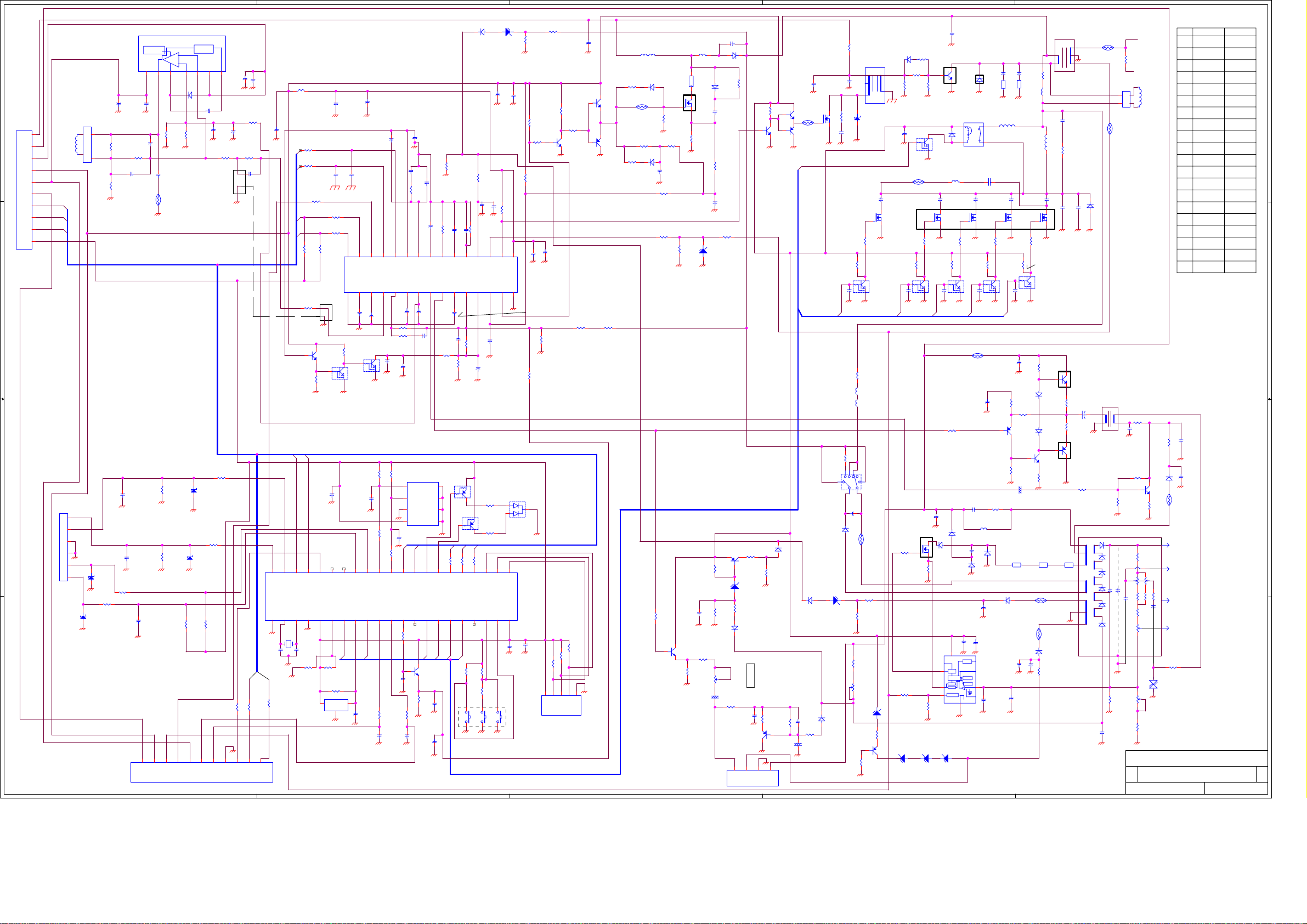The height and width of the screenshot is (924, 1307).
Task: Click the title block in the bottom-right corner
Action: pos(1196,772)
